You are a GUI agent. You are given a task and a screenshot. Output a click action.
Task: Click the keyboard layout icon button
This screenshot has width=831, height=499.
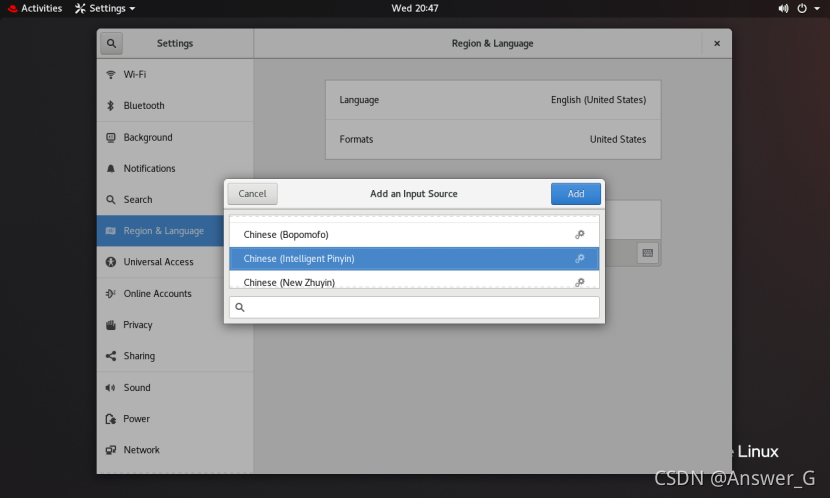(648, 253)
